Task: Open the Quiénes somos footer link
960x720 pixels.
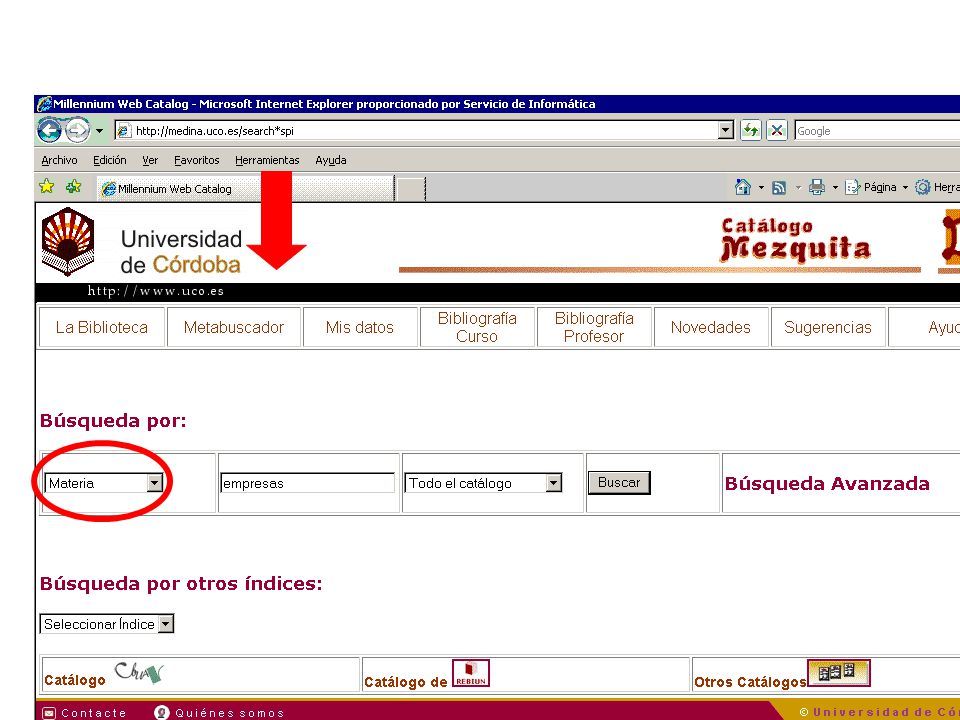Action: (230, 713)
